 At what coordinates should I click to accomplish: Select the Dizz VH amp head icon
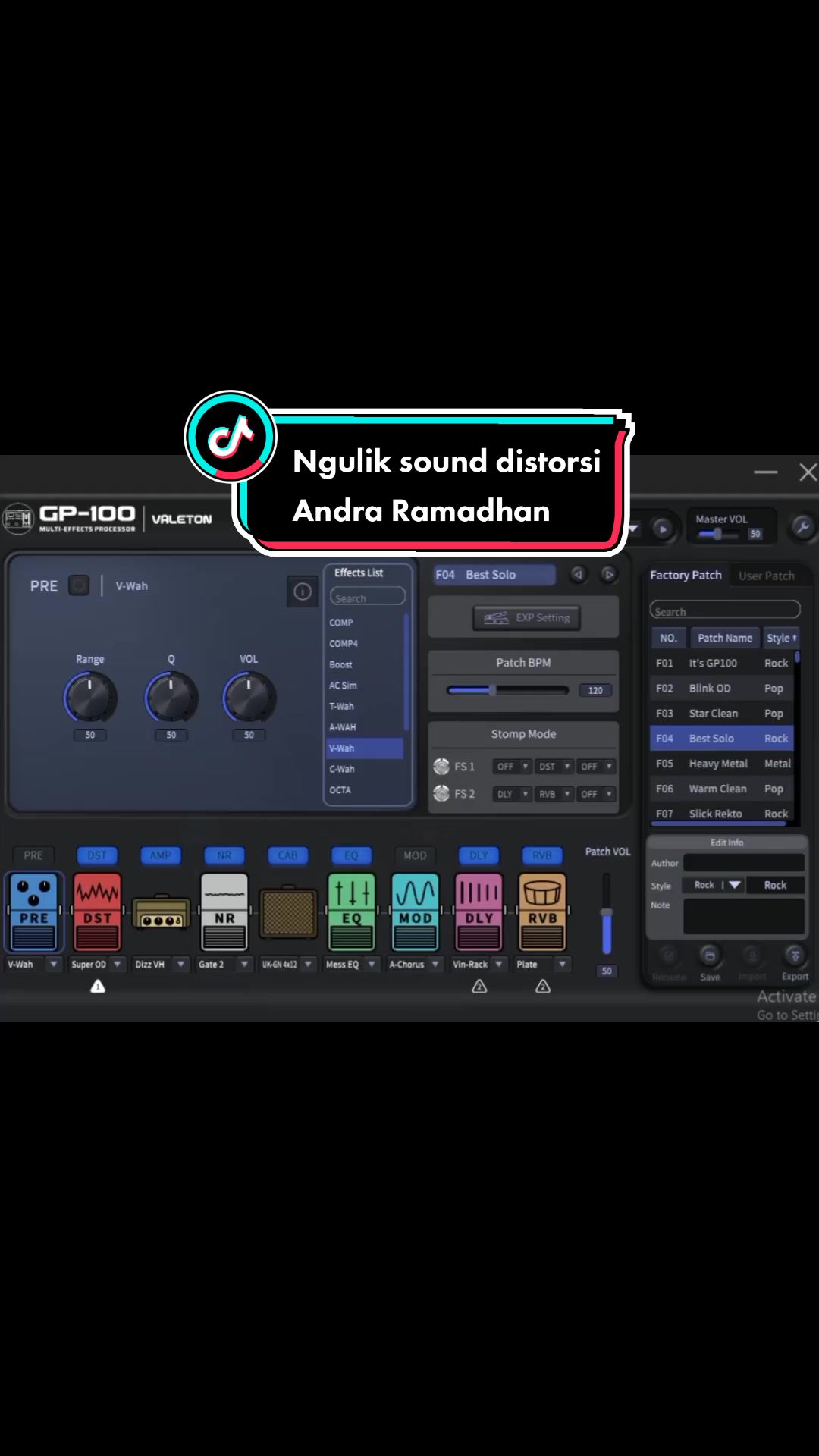coord(161,913)
